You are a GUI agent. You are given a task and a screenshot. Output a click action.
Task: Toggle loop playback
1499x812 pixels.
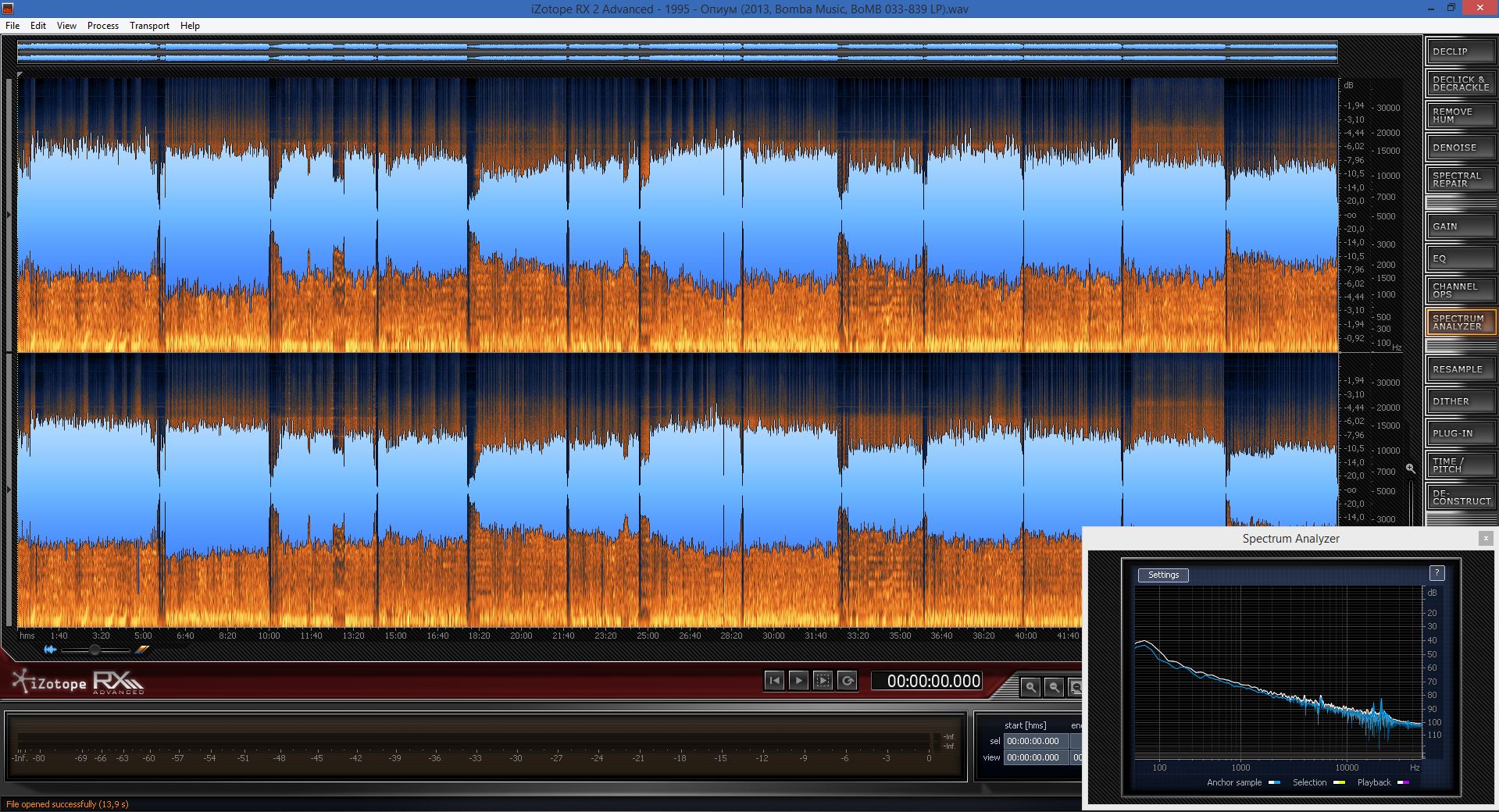click(847, 681)
